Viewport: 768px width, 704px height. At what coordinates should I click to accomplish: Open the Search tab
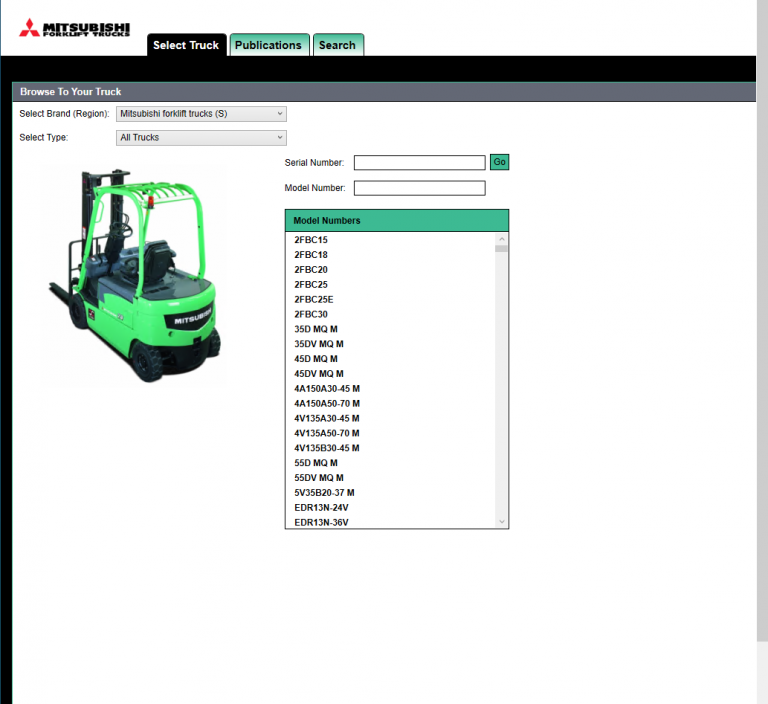(x=337, y=45)
